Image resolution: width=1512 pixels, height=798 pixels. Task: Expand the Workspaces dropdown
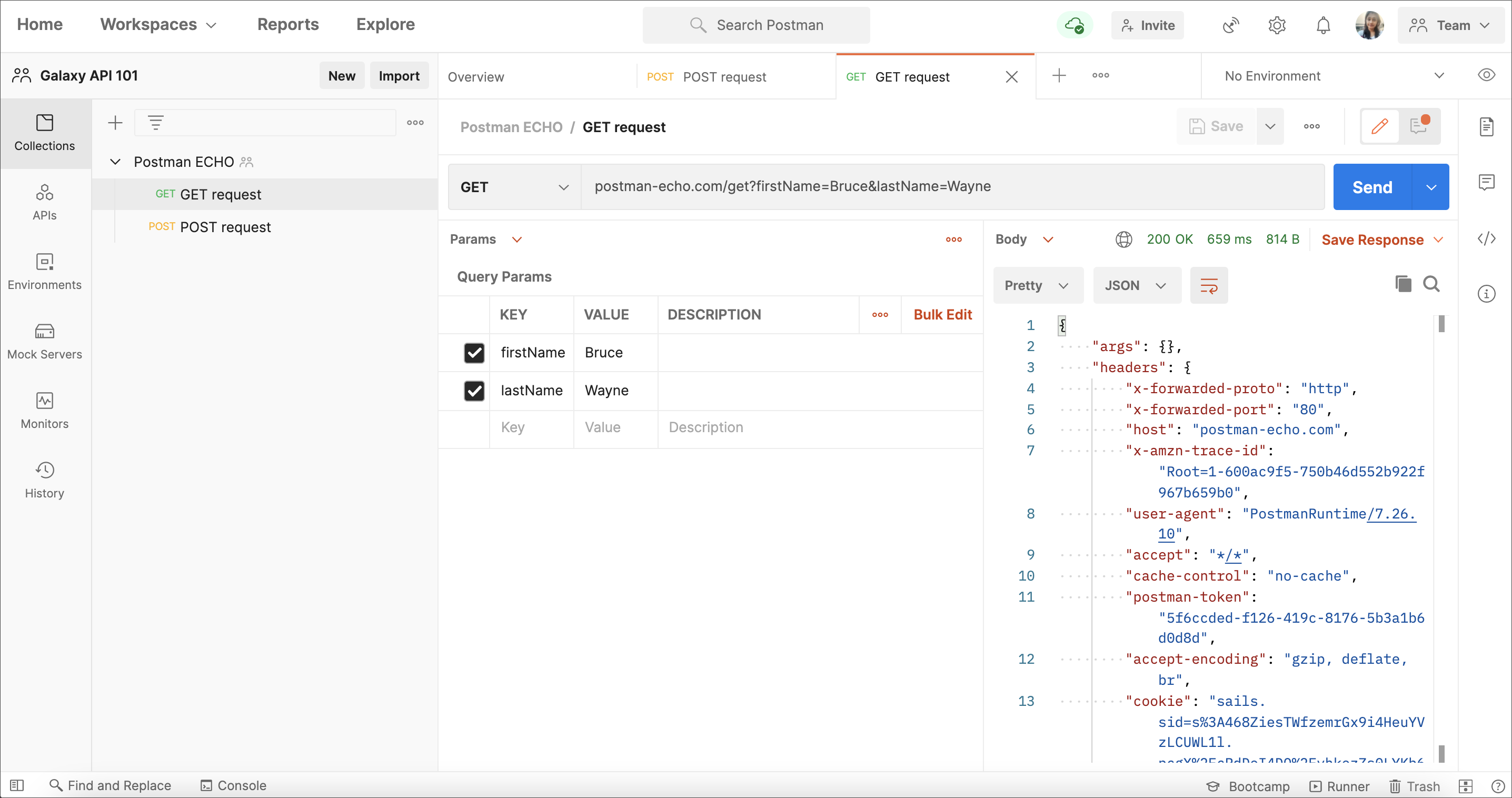[158, 25]
